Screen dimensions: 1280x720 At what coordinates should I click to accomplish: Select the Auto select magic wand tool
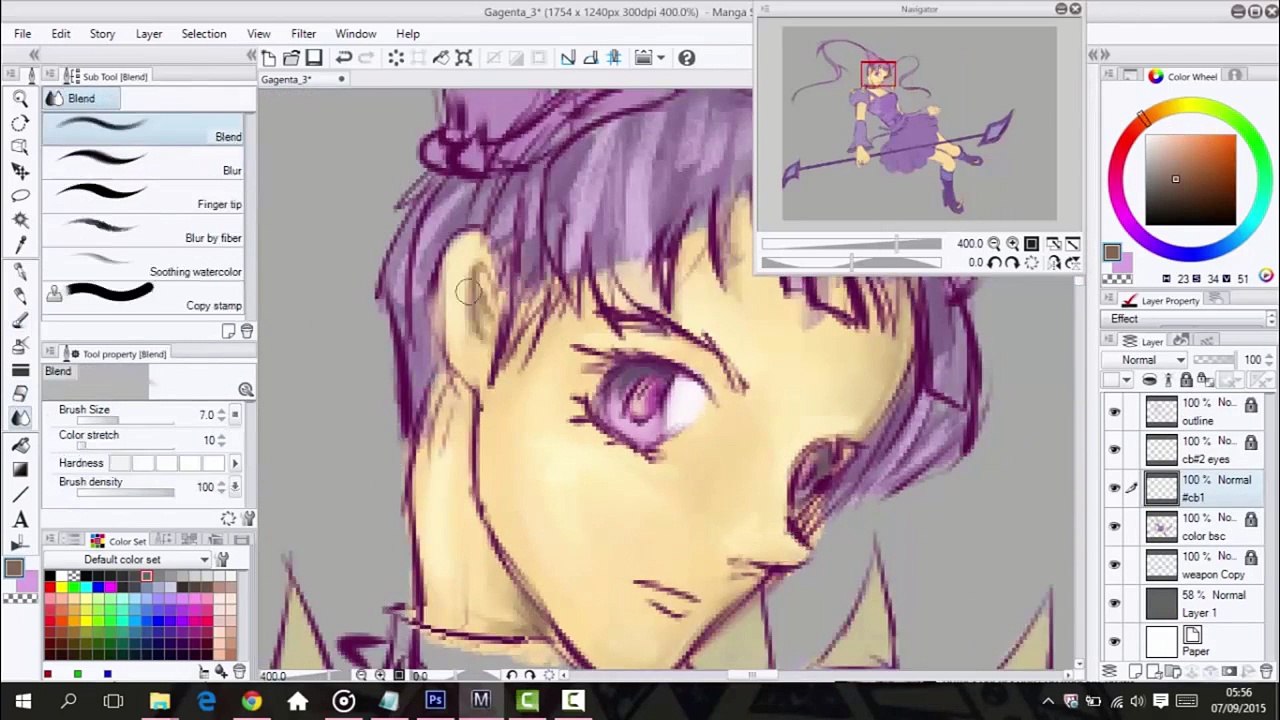point(20,220)
